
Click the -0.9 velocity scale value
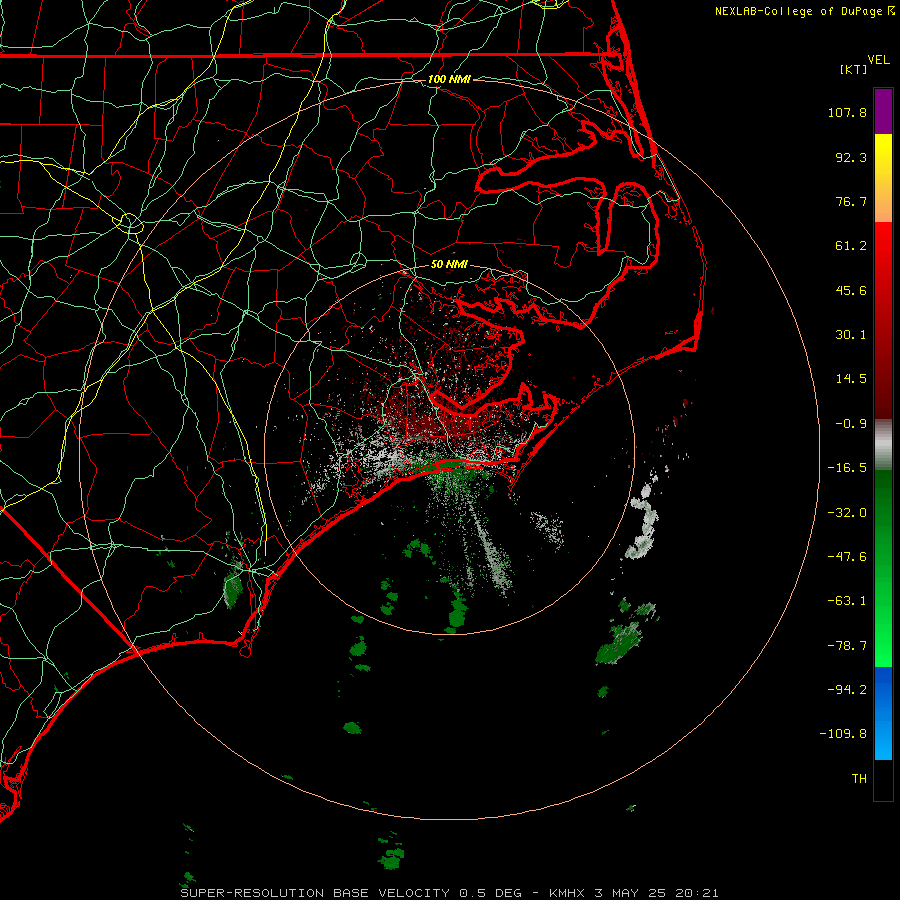851,424
